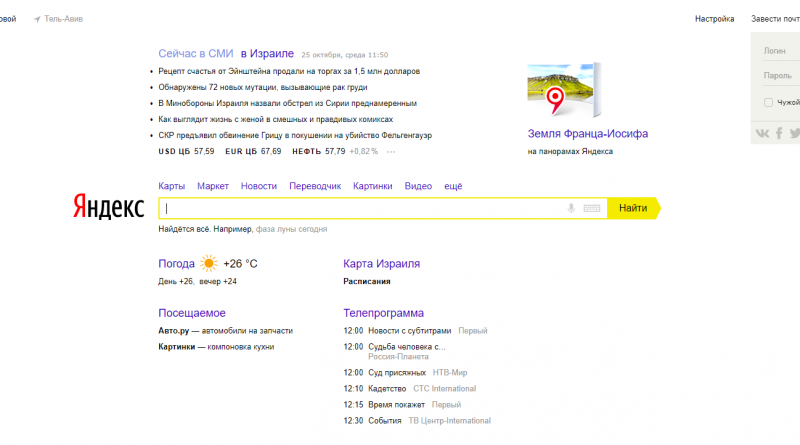Open the Минобороны Израиля news headline
Screen dimensions: 800x445
pos(287,103)
